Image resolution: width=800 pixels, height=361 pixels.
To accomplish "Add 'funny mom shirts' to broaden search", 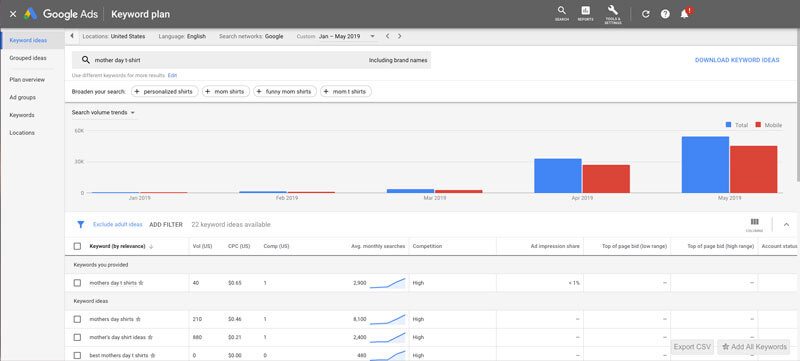I will pos(285,92).
